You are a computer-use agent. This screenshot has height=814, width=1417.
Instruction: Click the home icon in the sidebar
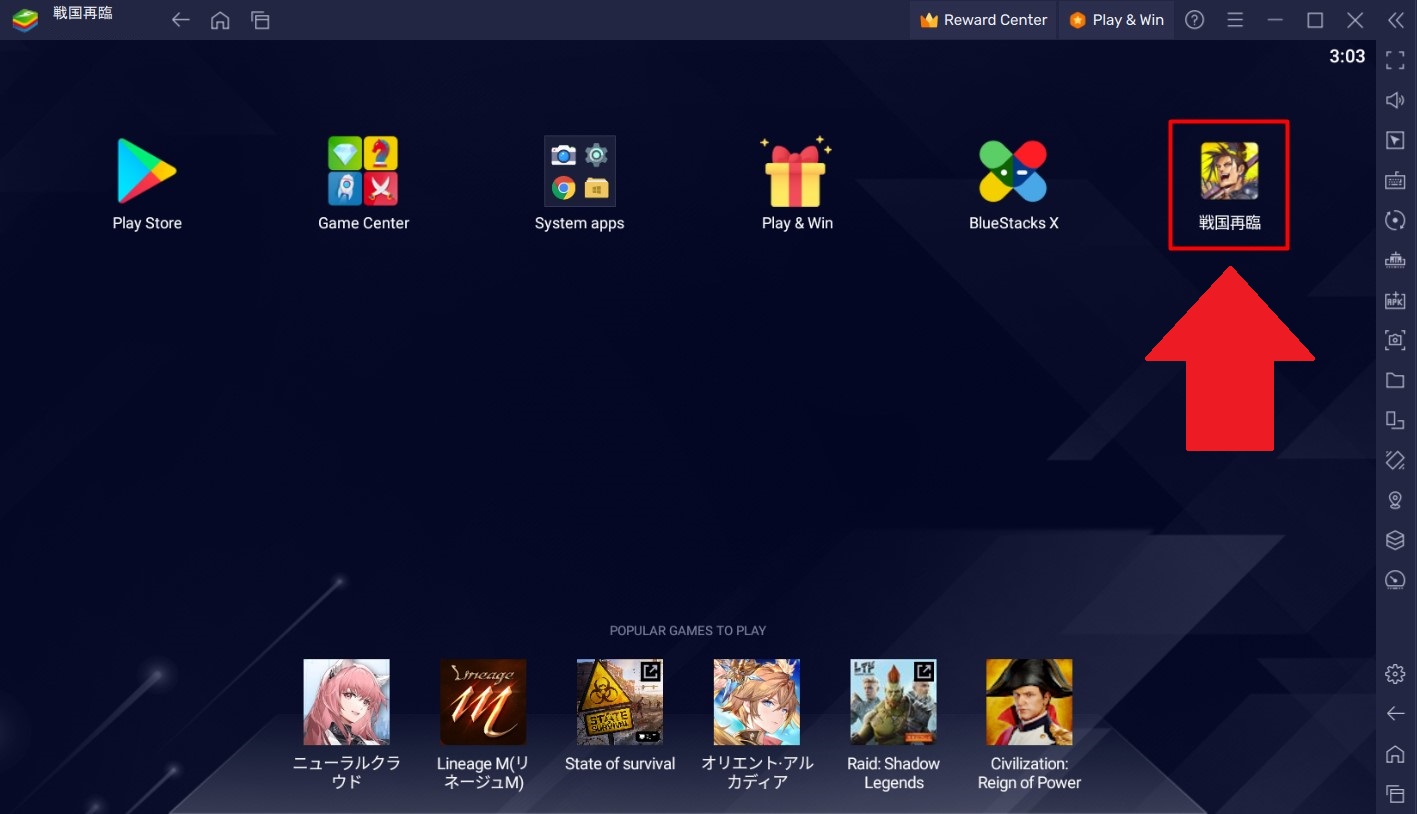1395,754
